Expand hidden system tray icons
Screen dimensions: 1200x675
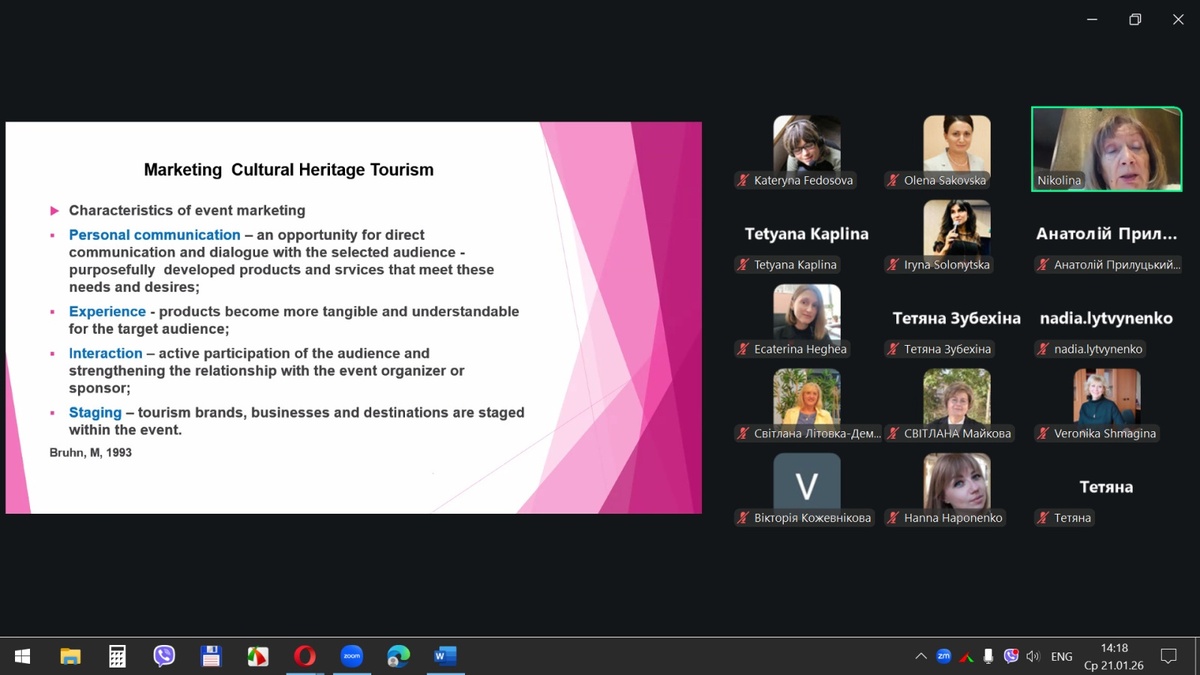pyautogui.click(x=920, y=656)
